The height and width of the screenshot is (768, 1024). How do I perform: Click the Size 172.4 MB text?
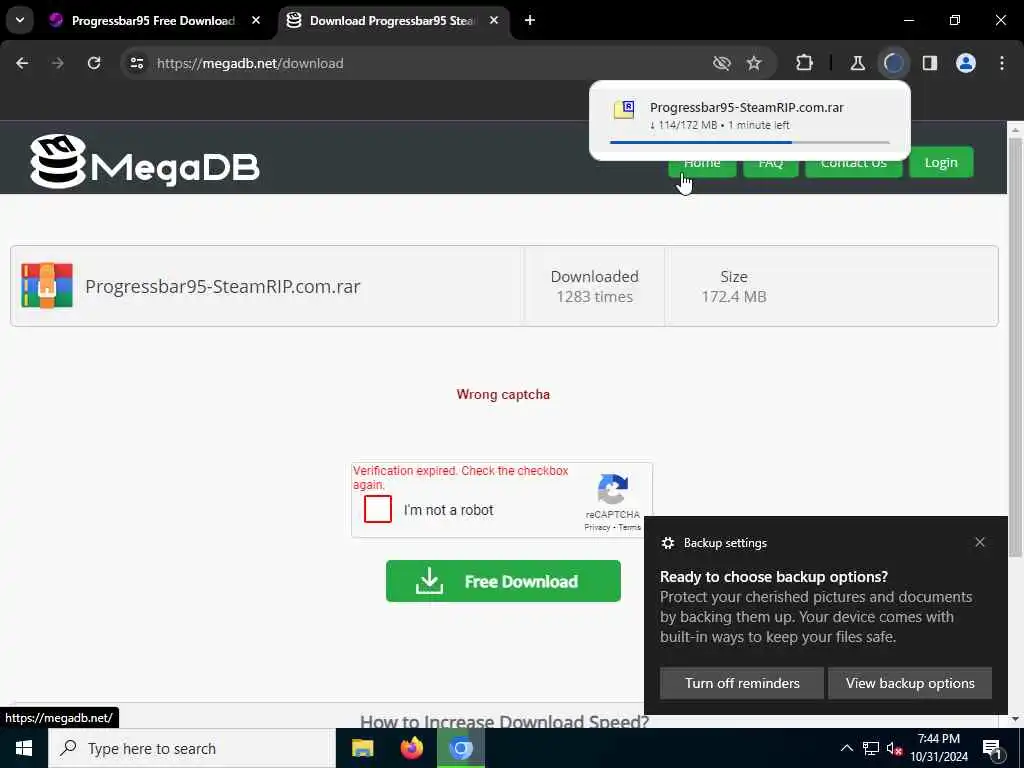pos(734,286)
